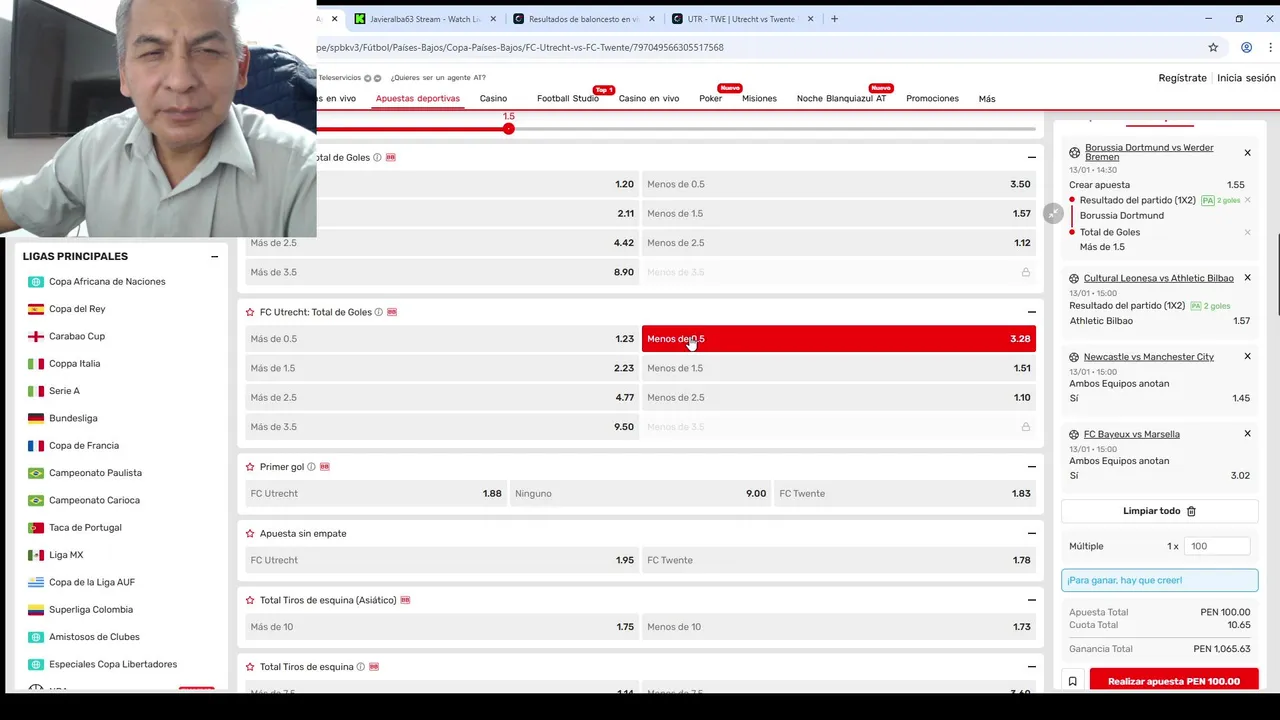Click the Brazil flag beside Campeonato Paulista
Screen dimensions: 1280x720
tap(36, 473)
